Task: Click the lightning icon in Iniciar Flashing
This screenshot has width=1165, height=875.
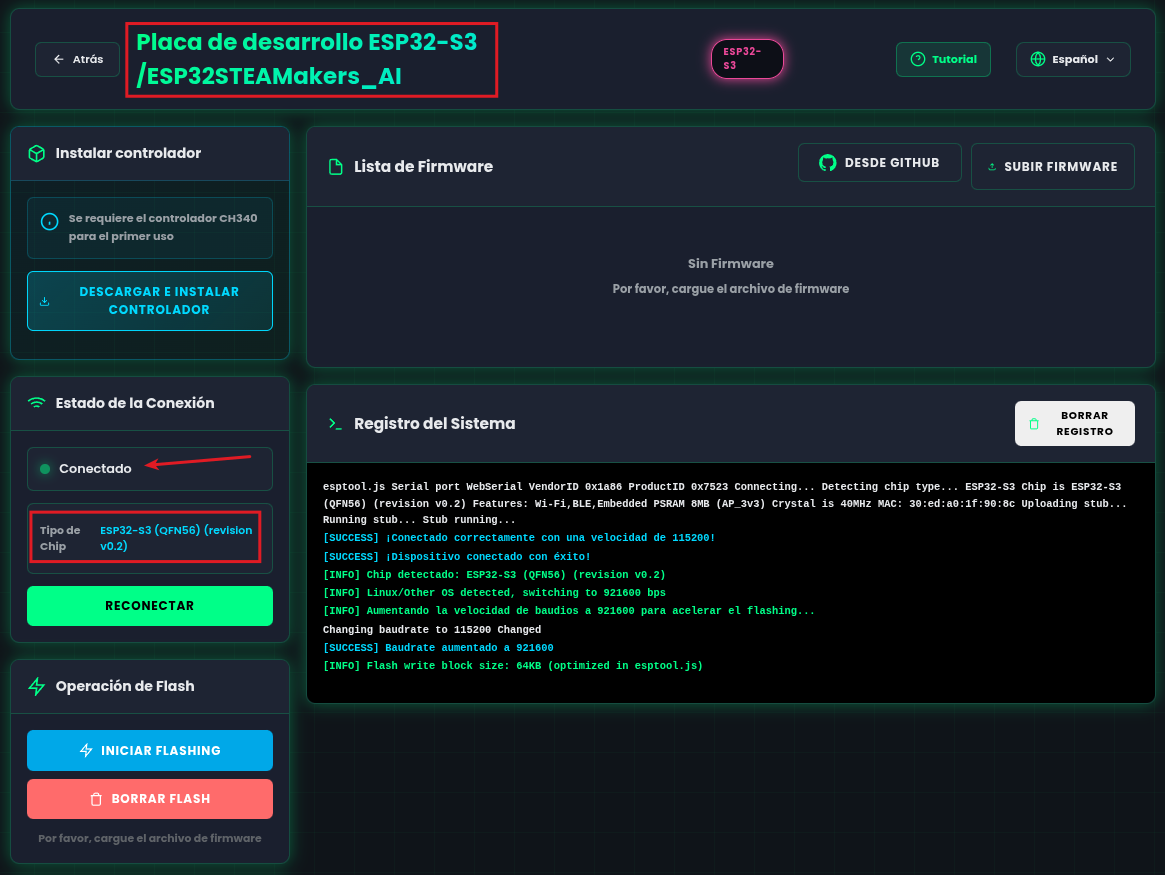Action: click(86, 751)
